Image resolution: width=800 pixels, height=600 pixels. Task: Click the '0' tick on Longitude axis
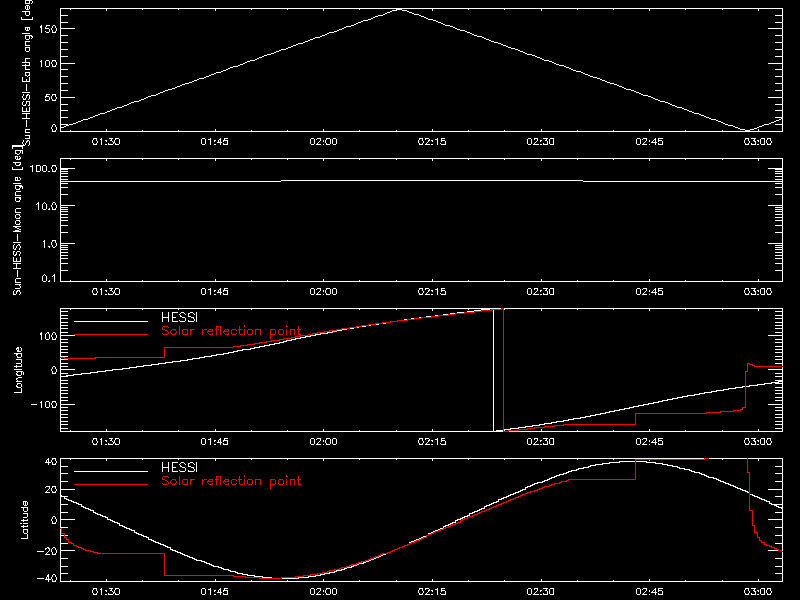(x=55, y=370)
